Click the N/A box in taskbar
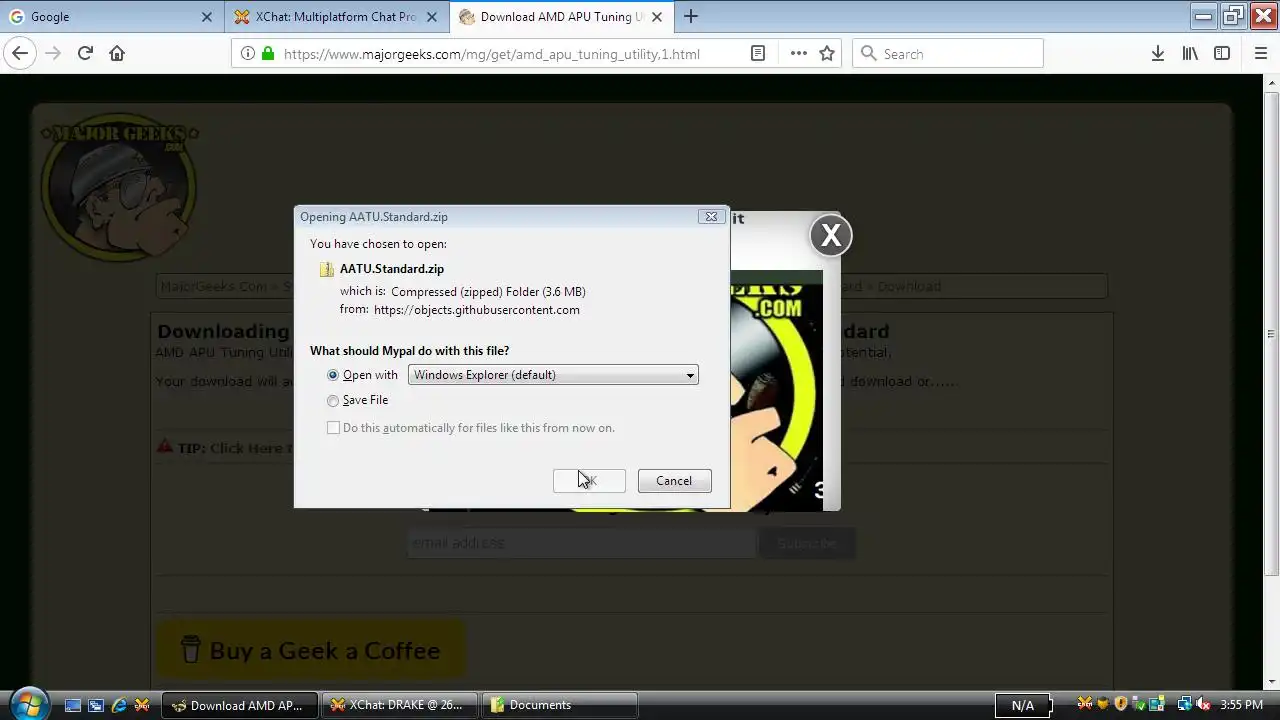The width and height of the screenshot is (1280, 720). [x=1023, y=705]
